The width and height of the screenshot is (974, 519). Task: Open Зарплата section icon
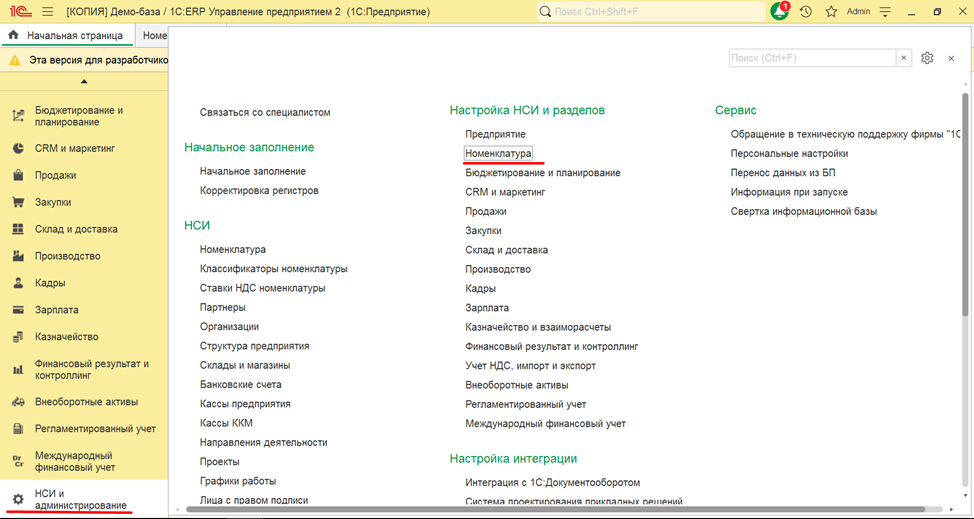click(x=18, y=310)
